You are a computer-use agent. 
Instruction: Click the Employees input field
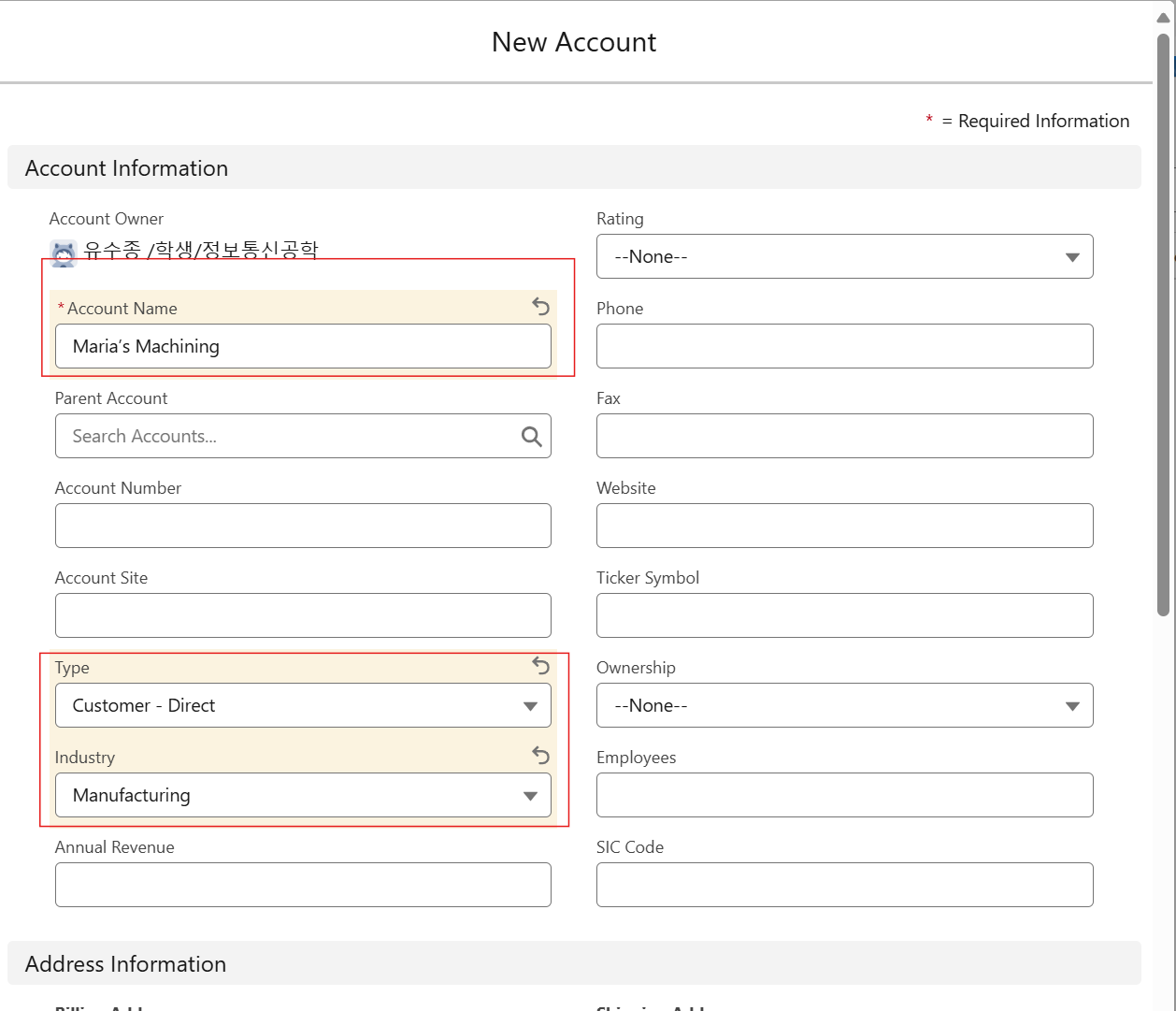click(844, 795)
